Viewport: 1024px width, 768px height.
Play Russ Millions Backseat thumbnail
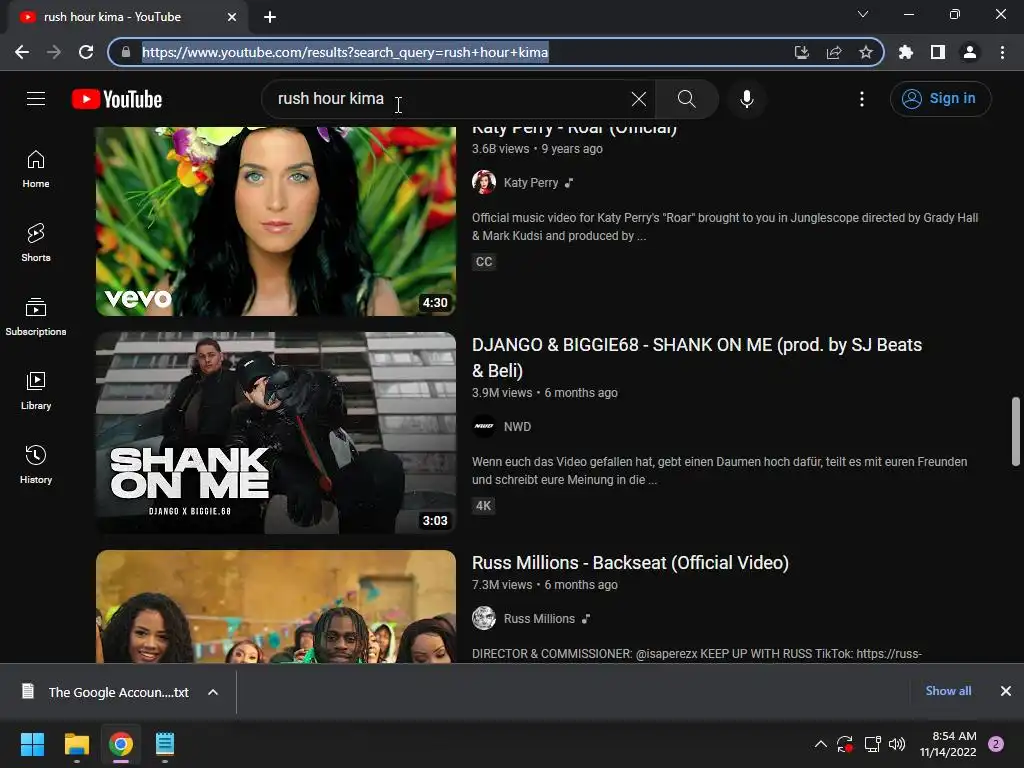(x=276, y=607)
